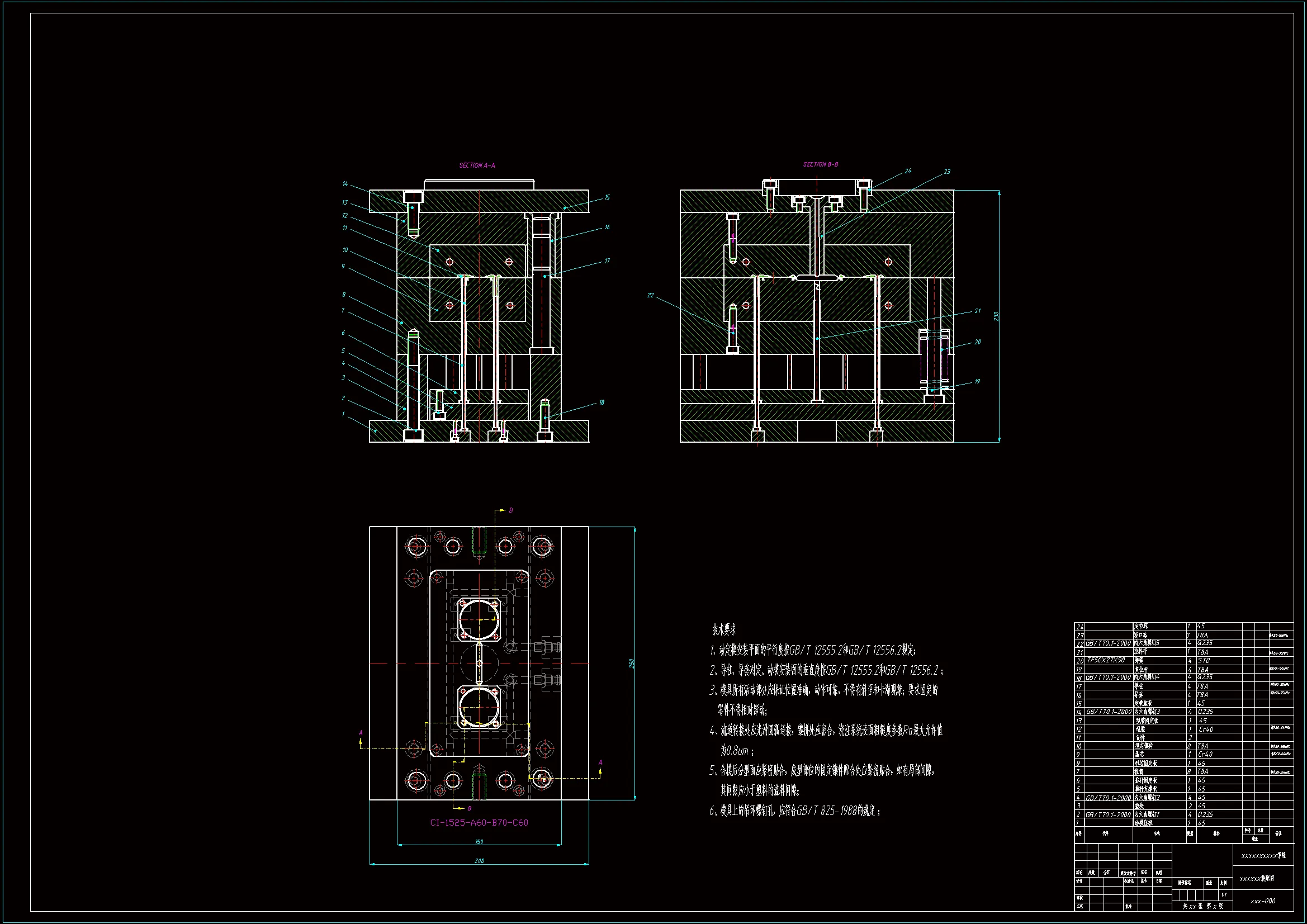The height and width of the screenshot is (924, 1307).
Task: Click the xxxxxxxxxx学院 school name cell
Action: [x=1263, y=856]
